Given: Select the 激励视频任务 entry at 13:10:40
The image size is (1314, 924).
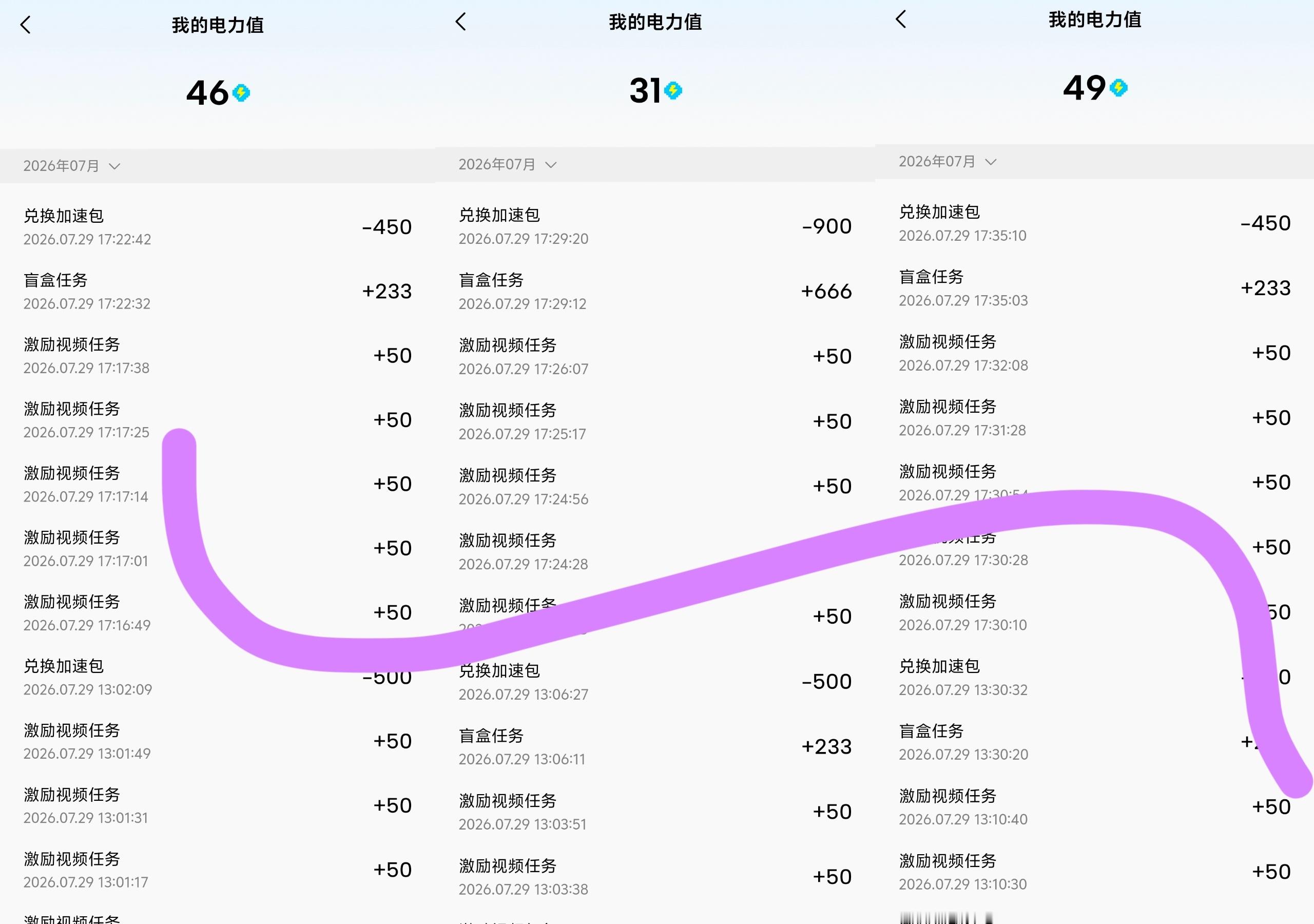Looking at the screenshot, I should [1095, 807].
